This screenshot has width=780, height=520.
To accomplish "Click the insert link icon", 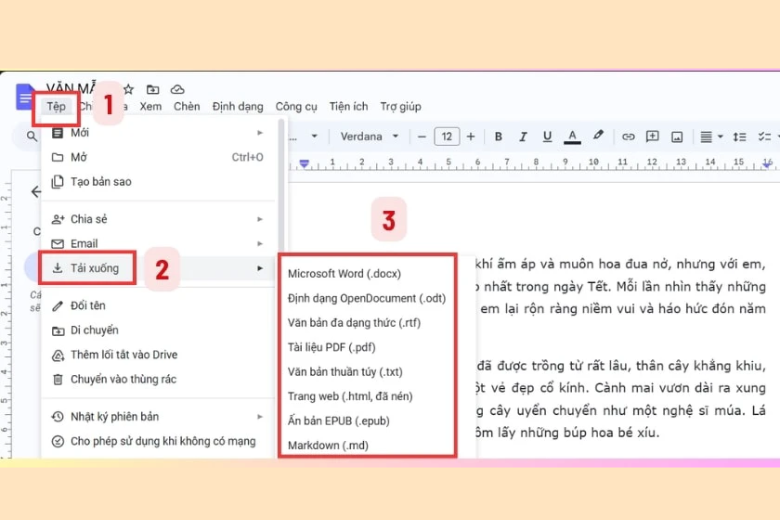I will click(x=628, y=137).
